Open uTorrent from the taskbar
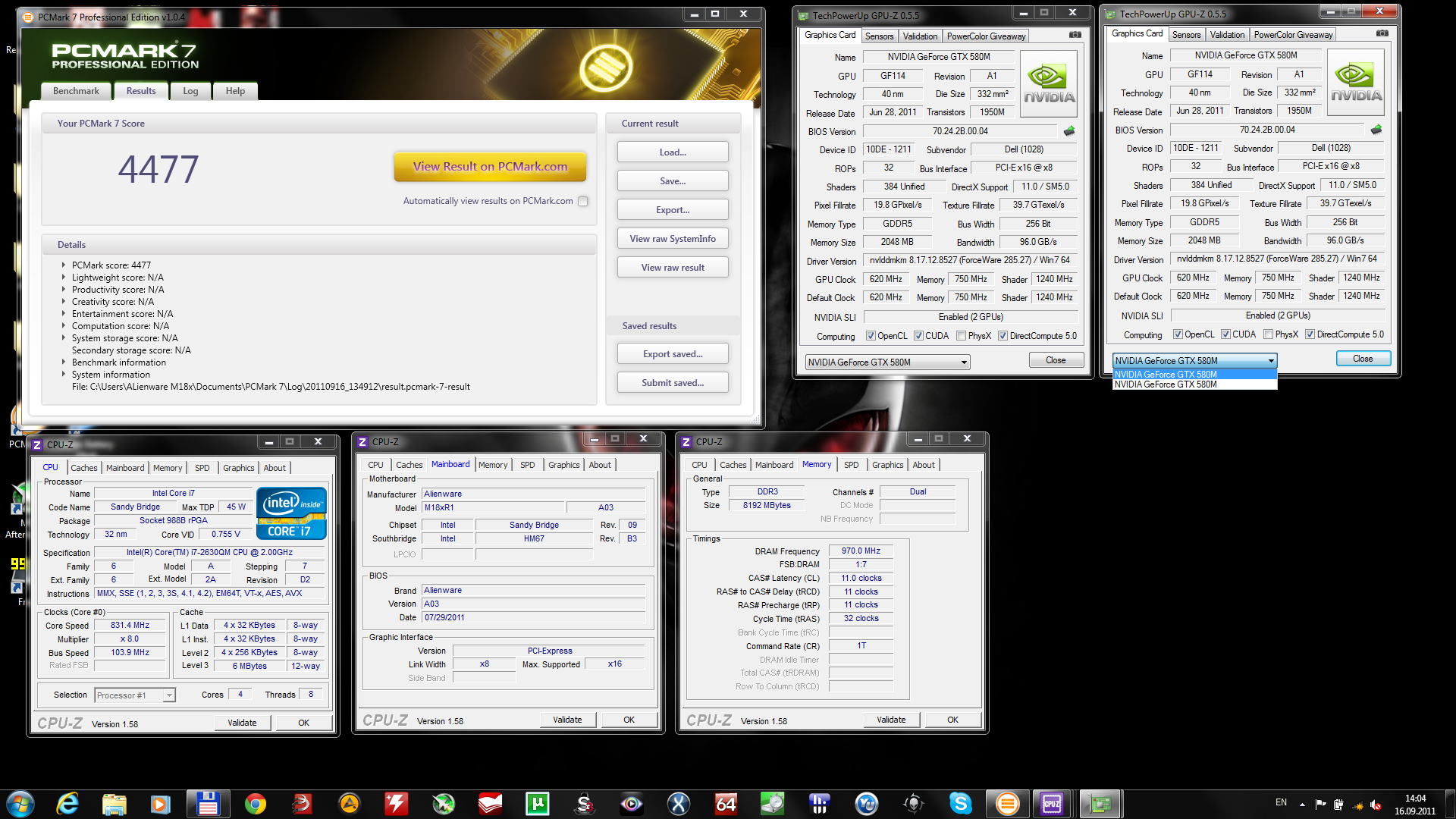1456x819 pixels. point(537,803)
